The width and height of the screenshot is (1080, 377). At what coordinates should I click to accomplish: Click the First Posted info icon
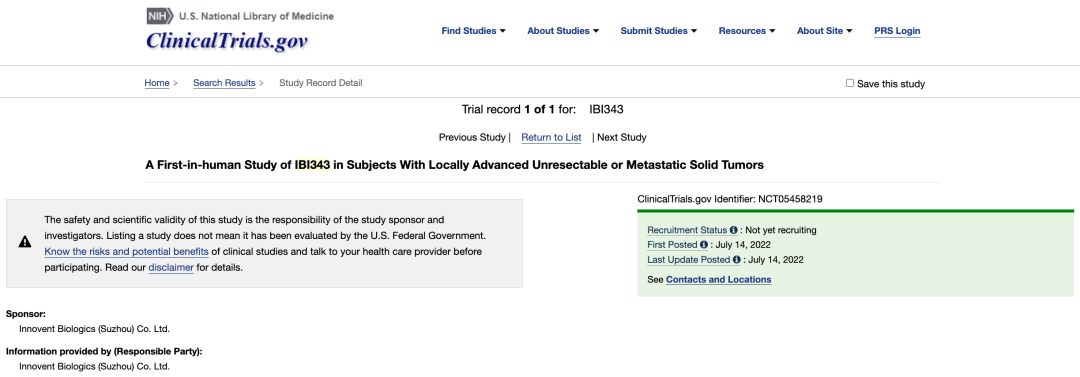point(704,245)
